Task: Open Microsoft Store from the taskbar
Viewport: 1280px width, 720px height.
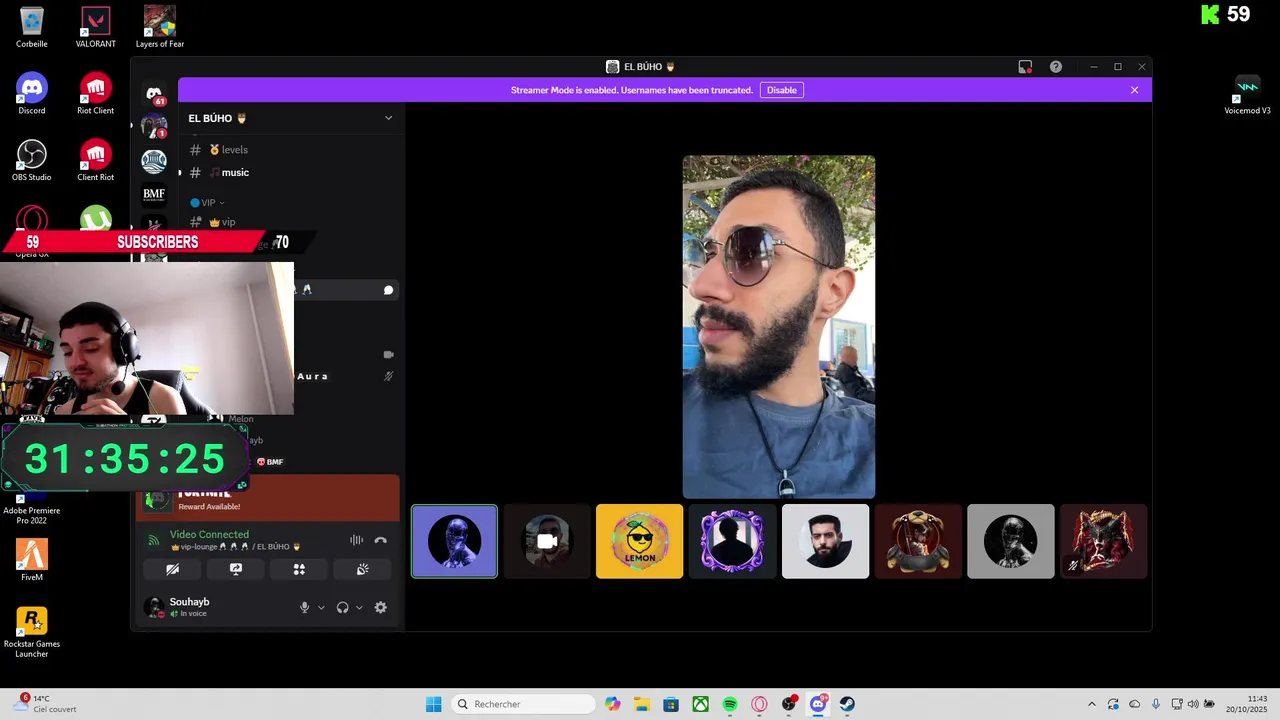Action: [671, 704]
